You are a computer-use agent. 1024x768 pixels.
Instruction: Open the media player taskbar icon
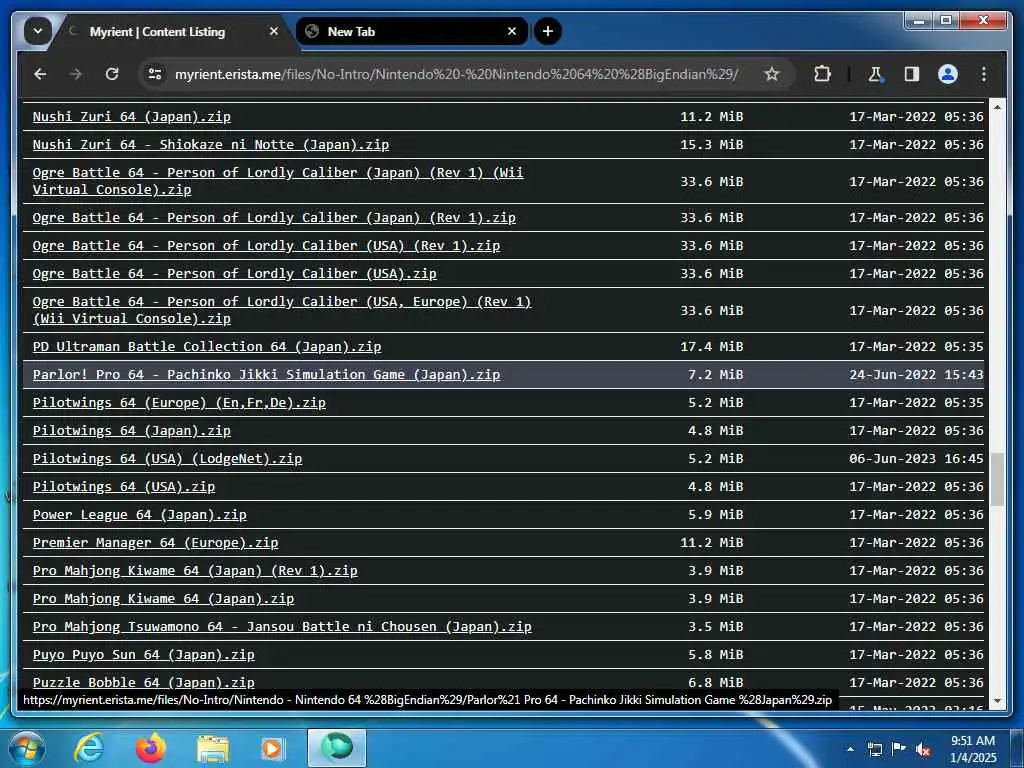click(x=272, y=749)
